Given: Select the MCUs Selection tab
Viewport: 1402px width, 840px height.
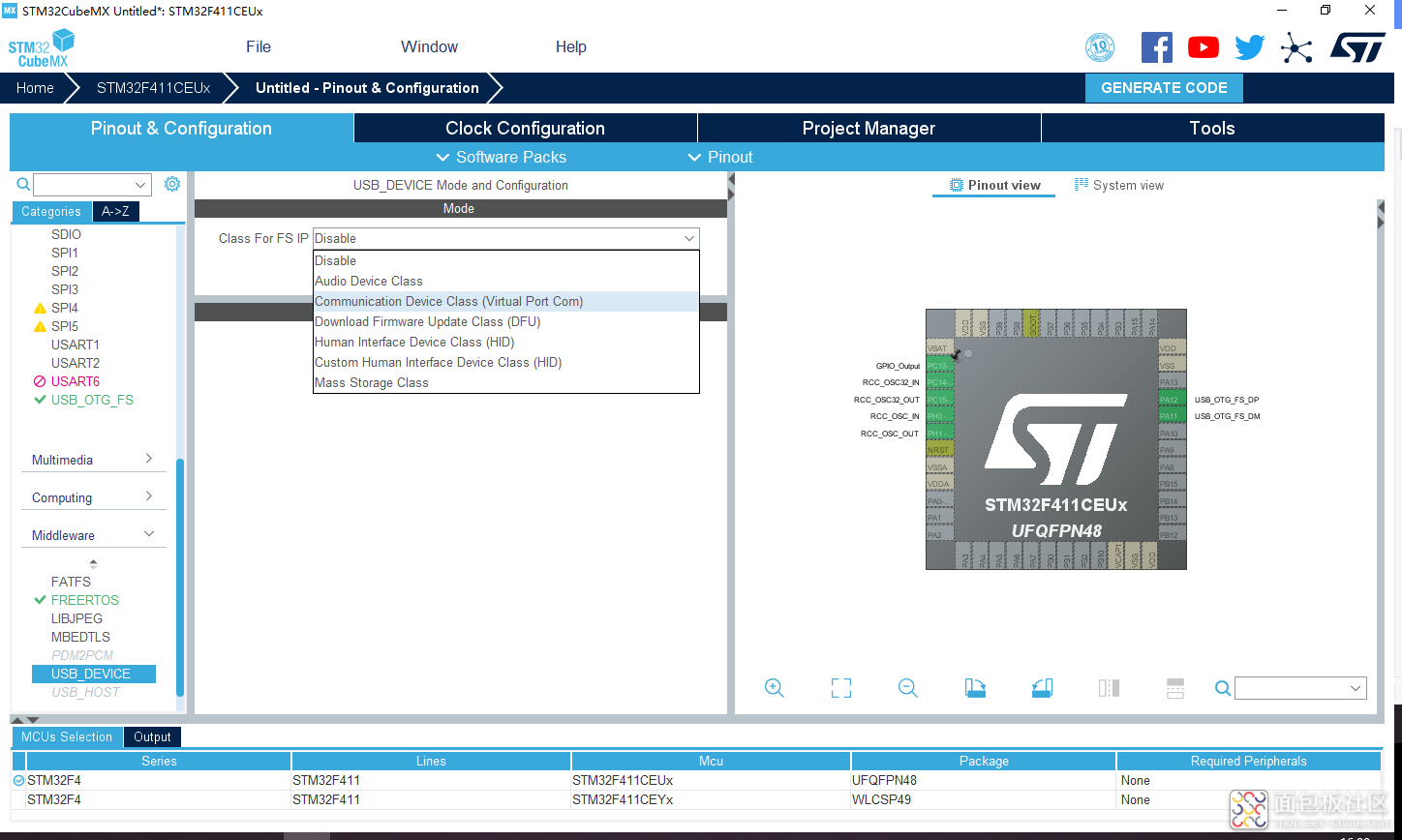Looking at the screenshot, I should [x=67, y=736].
